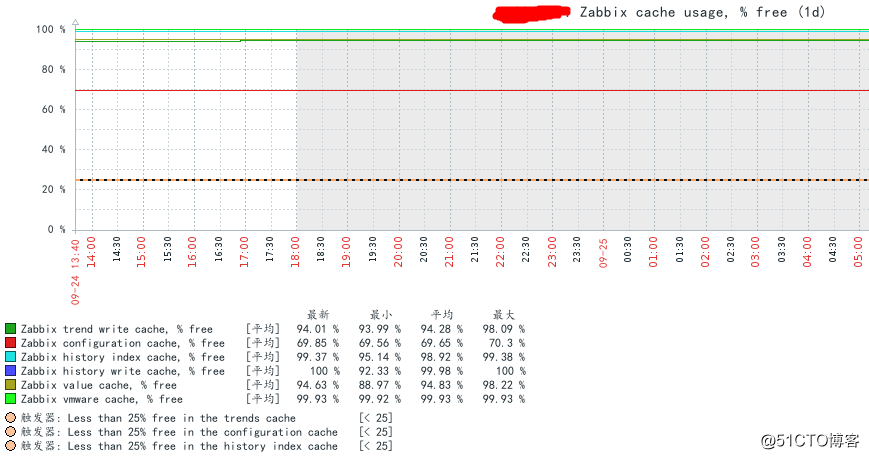Click the [平均] tag of trend write cache row
The width and height of the screenshot is (869, 459).
click(x=263, y=329)
